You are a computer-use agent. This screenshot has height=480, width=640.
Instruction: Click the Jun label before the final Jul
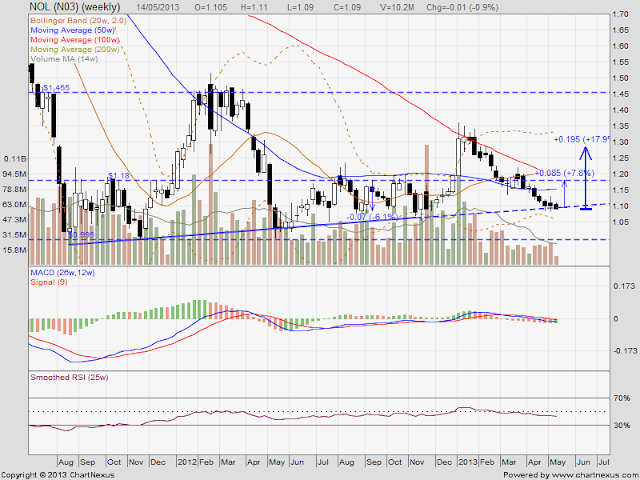(583, 462)
